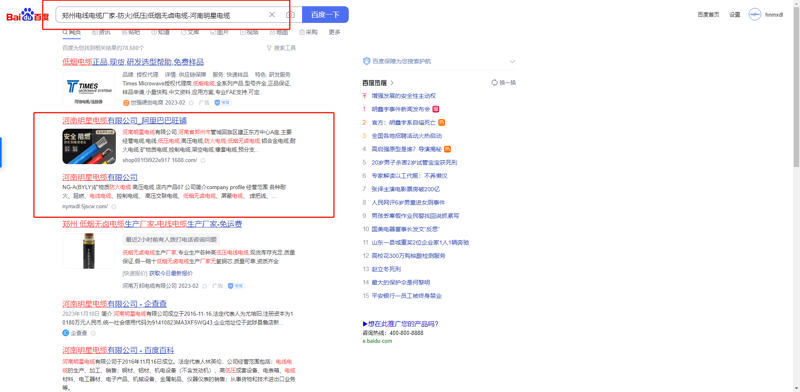Open hot topic 专家解读以工代赈:不养懒汉
The image size is (800, 392).
(409, 176)
